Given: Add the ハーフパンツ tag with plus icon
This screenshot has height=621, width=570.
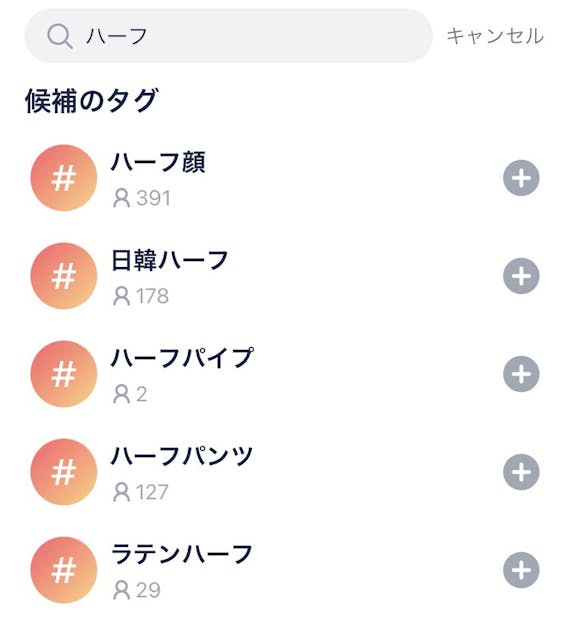Looking at the screenshot, I should click(x=521, y=472).
